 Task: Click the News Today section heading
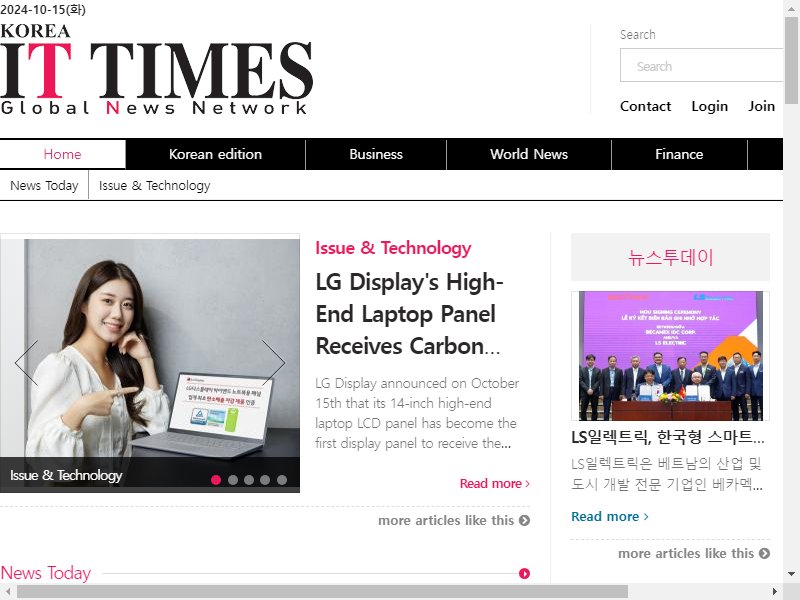point(46,573)
